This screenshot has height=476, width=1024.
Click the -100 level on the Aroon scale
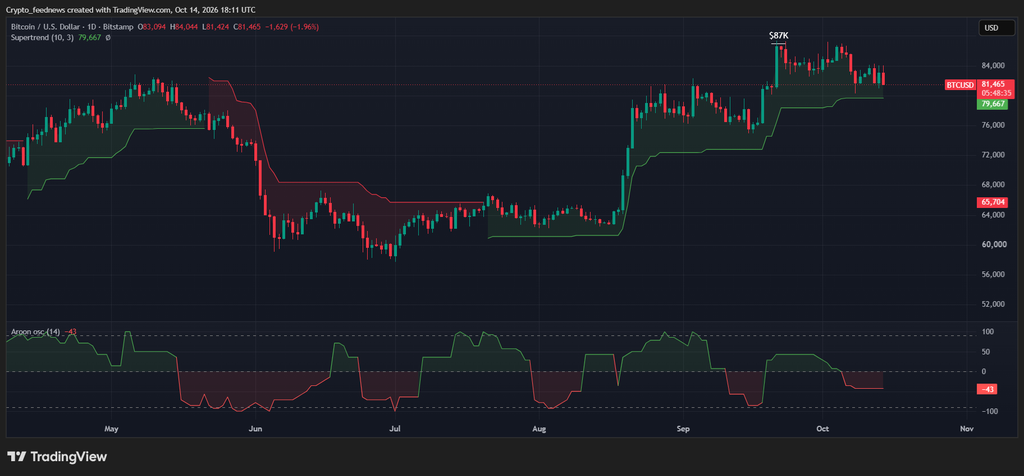point(987,411)
